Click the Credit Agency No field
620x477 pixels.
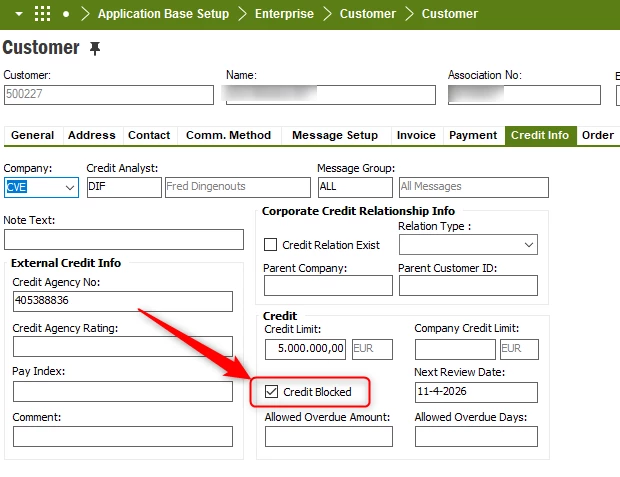click(123, 301)
